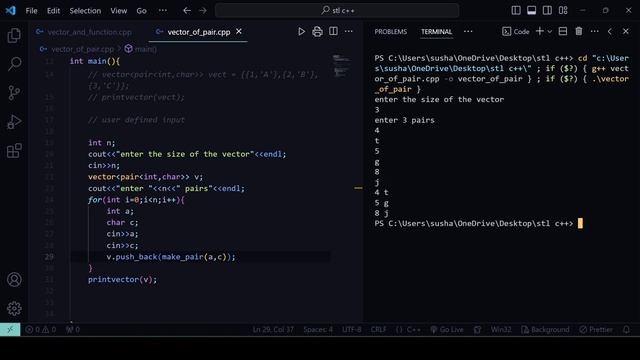Viewport: 640px width, 360px height.
Task: Run the code with play button
Action: 301,31
